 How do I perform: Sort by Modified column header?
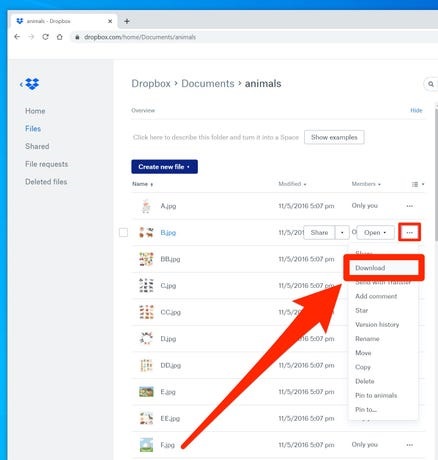pyautogui.click(x=292, y=184)
